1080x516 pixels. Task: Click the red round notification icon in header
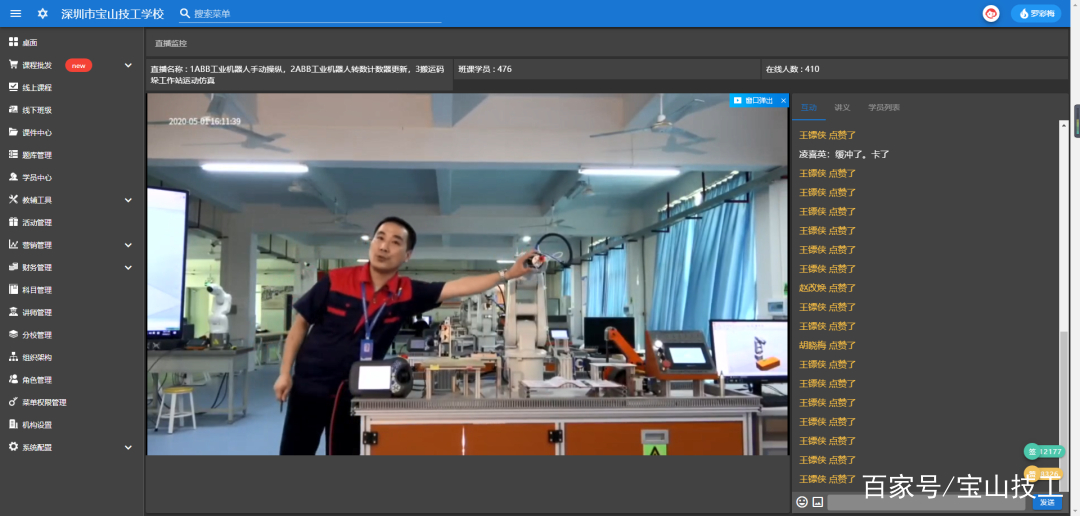991,14
